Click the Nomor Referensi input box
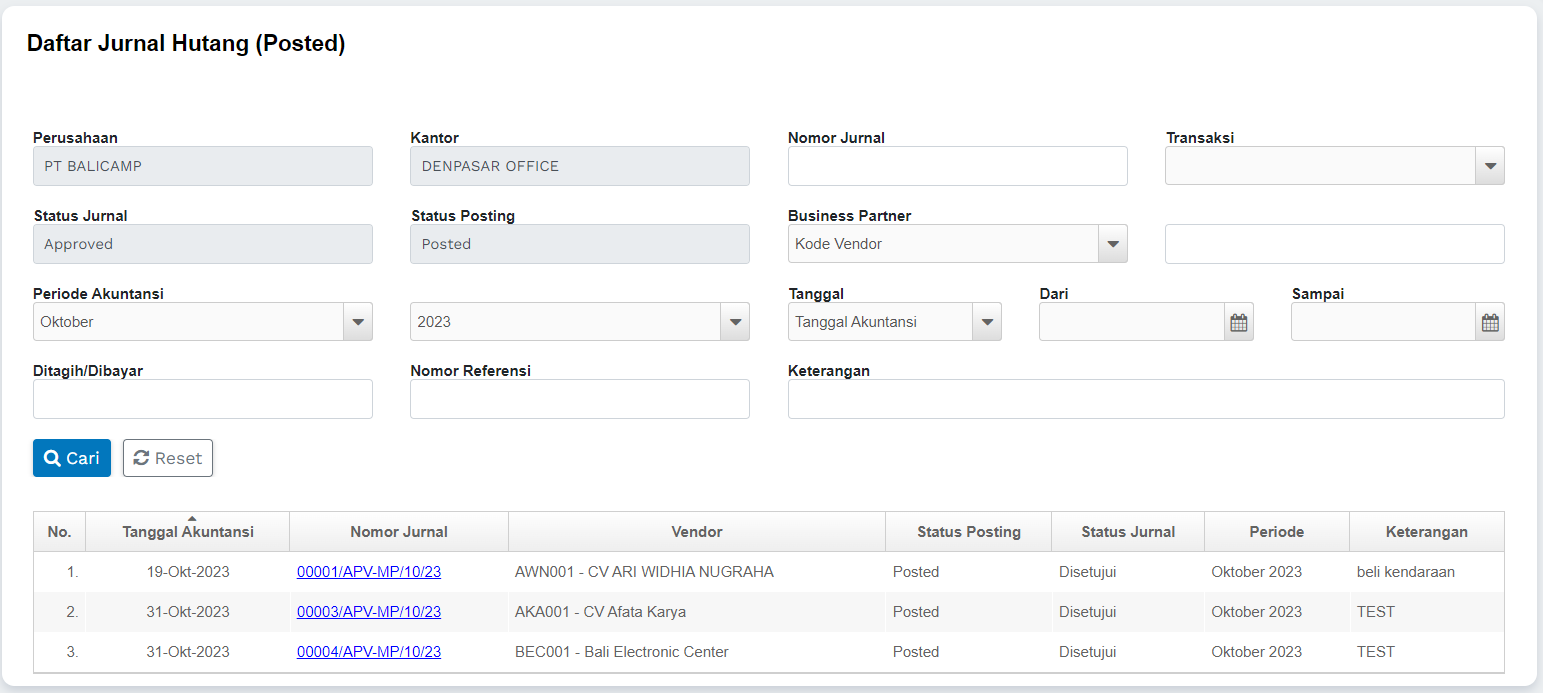Viewport: 1543px width, 693px height. 580,399
